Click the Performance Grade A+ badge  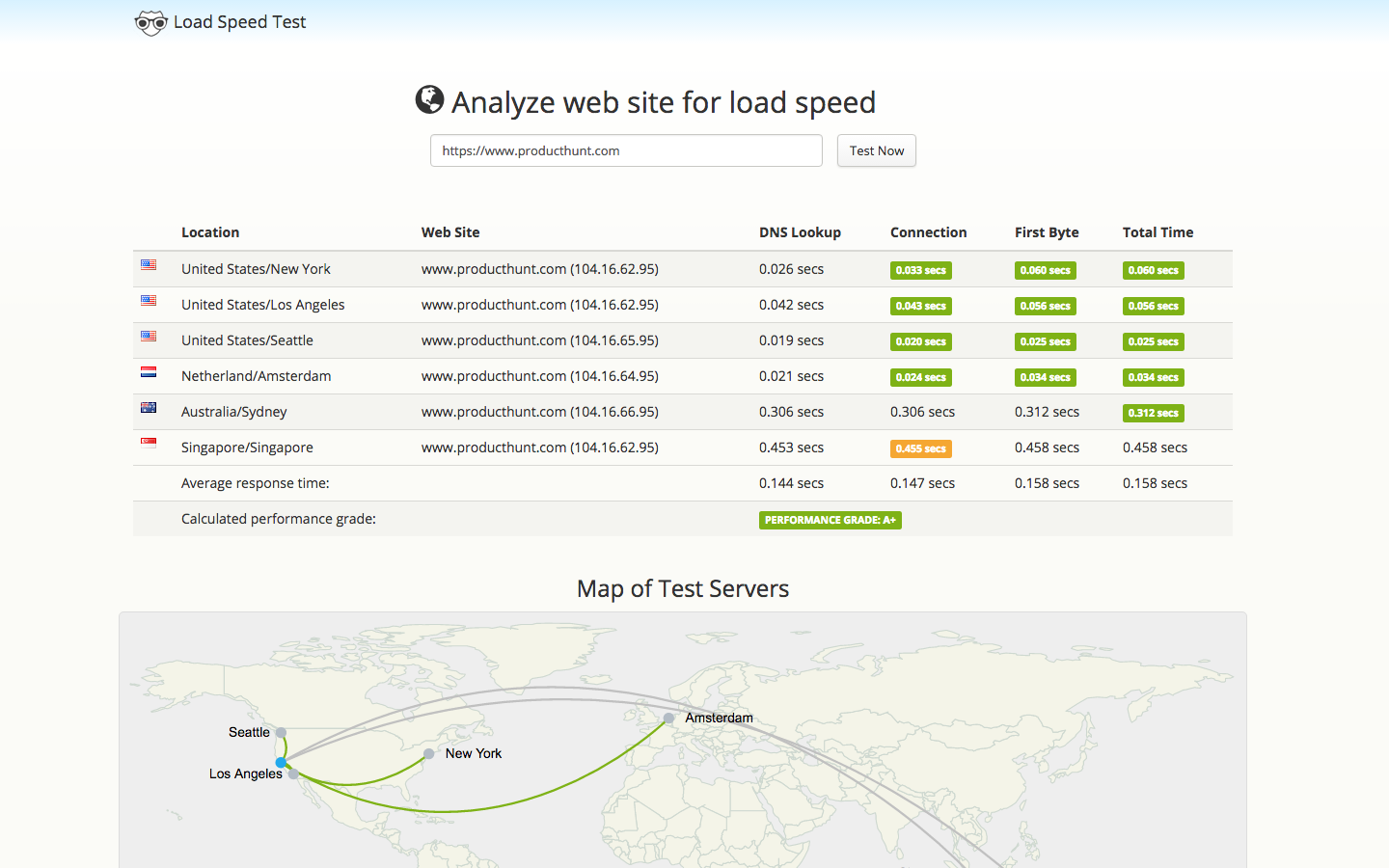point(831,520)
